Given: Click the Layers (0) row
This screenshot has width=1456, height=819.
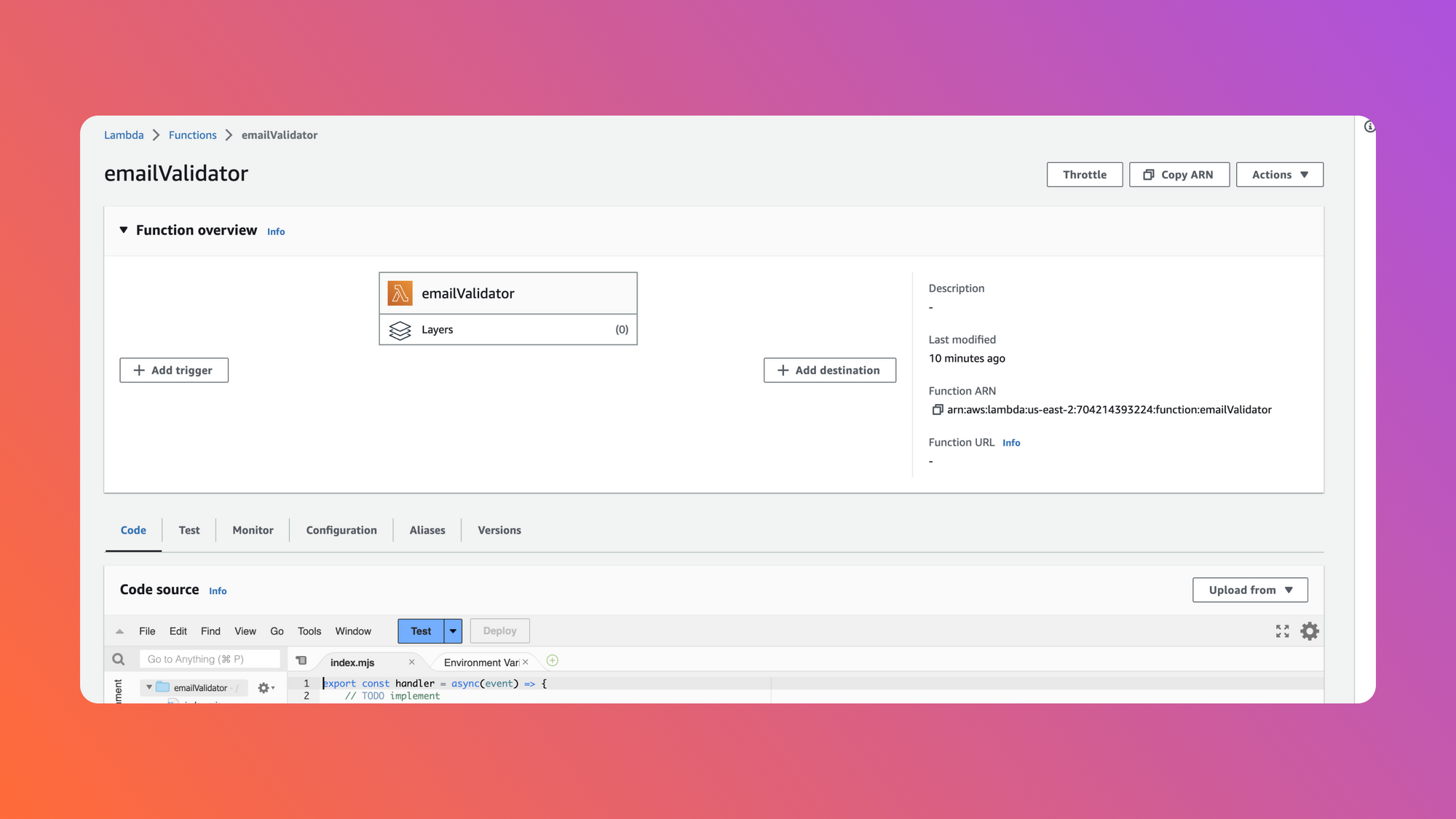Looking at the screenshot, I should tap(508, 330).
